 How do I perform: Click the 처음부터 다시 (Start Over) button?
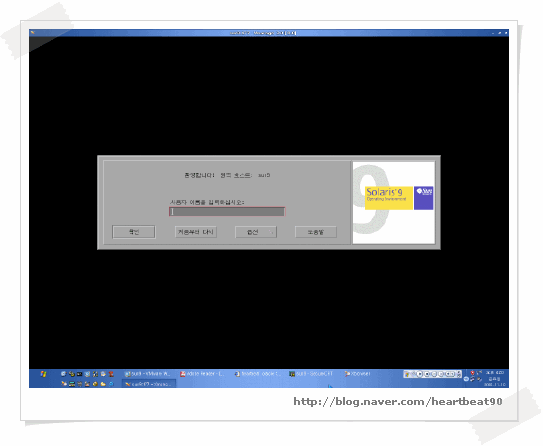tap(196, 232)
